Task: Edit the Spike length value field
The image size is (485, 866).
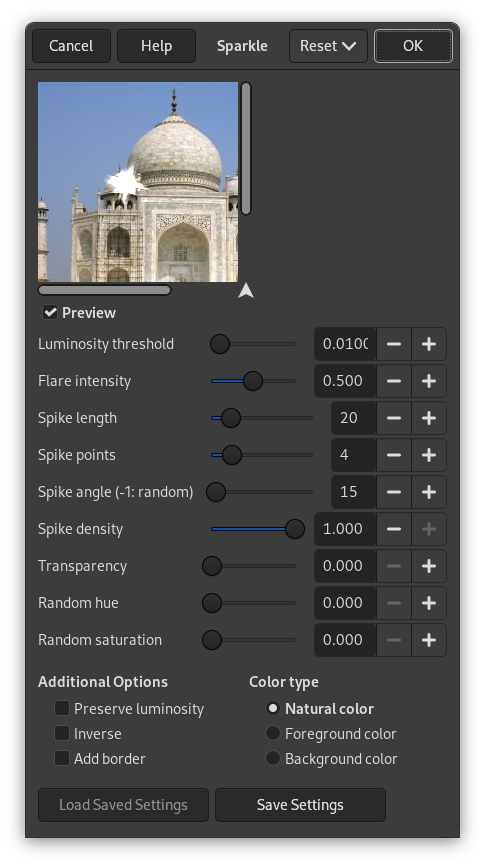Action: click(x=354, y=418)
